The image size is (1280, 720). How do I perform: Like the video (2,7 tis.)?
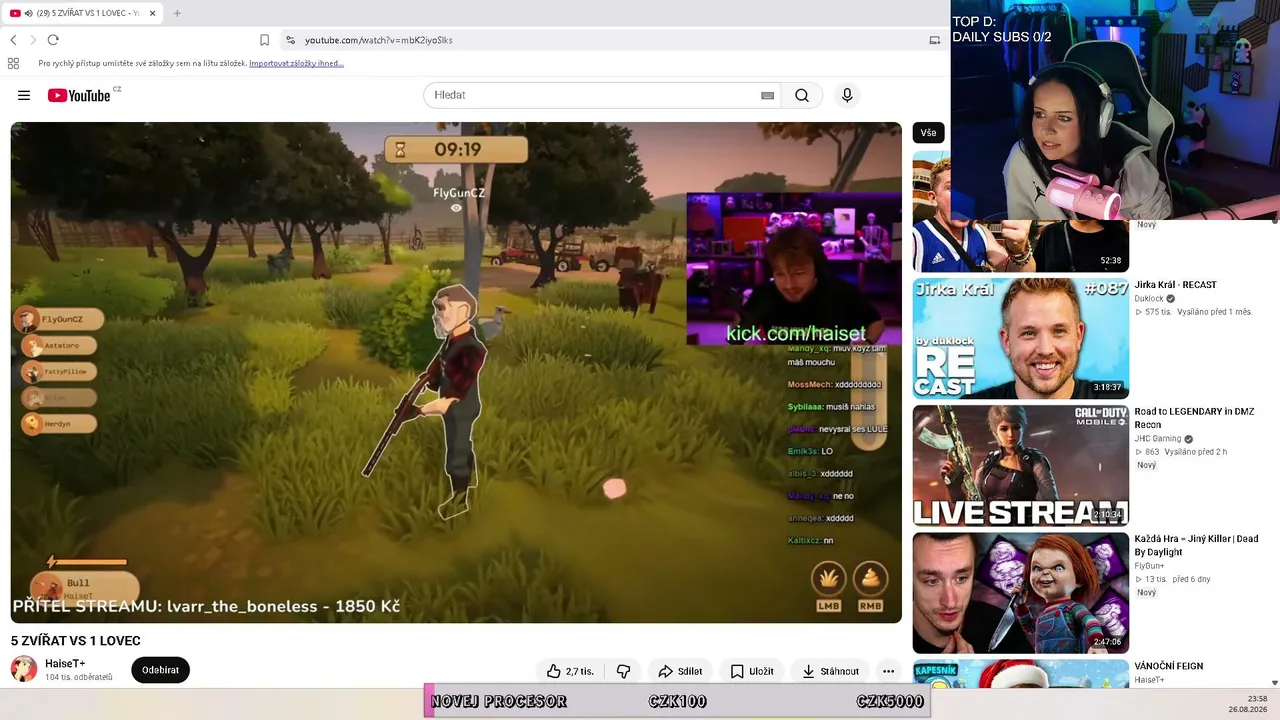[x=570, y=671]
